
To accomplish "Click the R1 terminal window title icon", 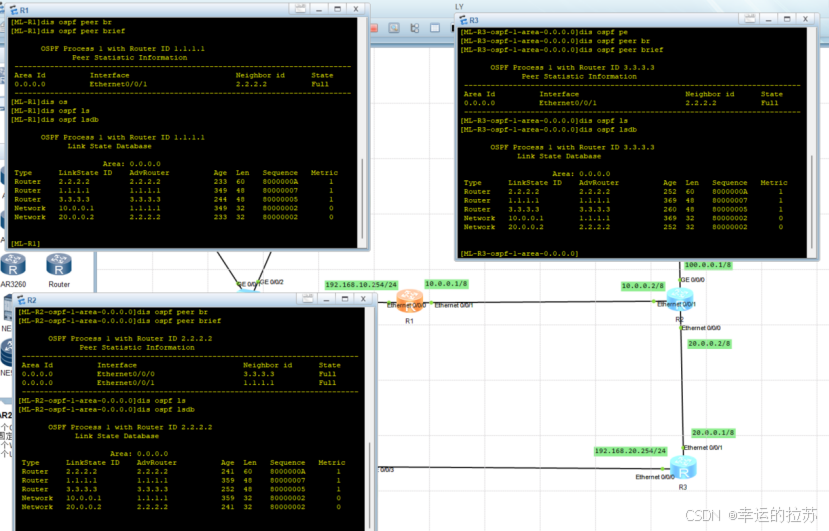I will pos(14,10).
